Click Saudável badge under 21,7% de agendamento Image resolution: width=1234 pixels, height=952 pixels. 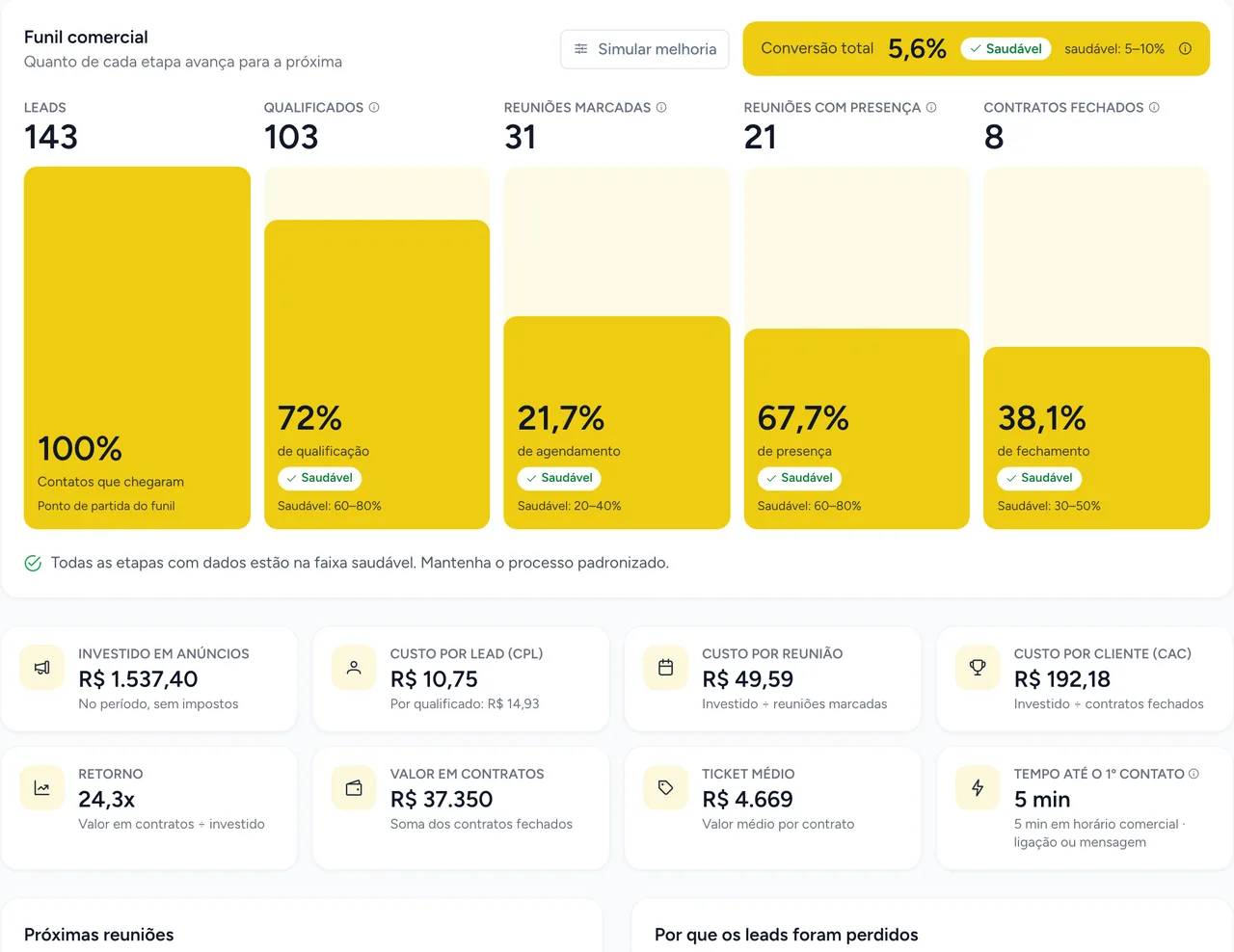coord(559,478)
